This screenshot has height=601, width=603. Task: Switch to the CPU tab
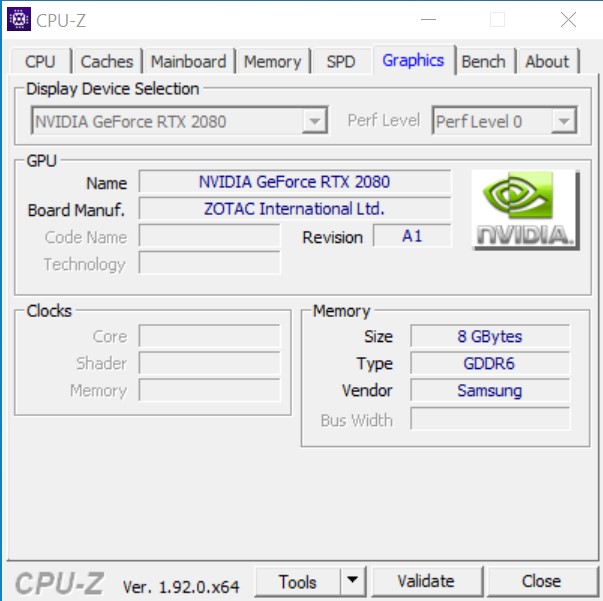(x=40, y=62)
